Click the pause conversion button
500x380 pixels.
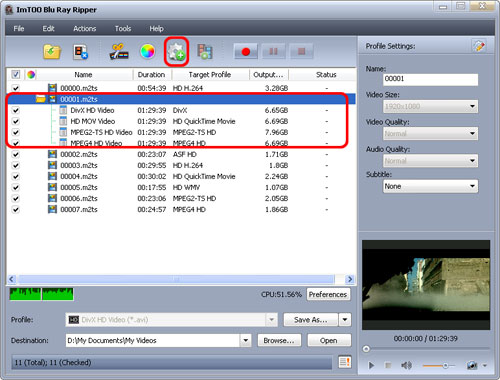click(x=274, y=51)
